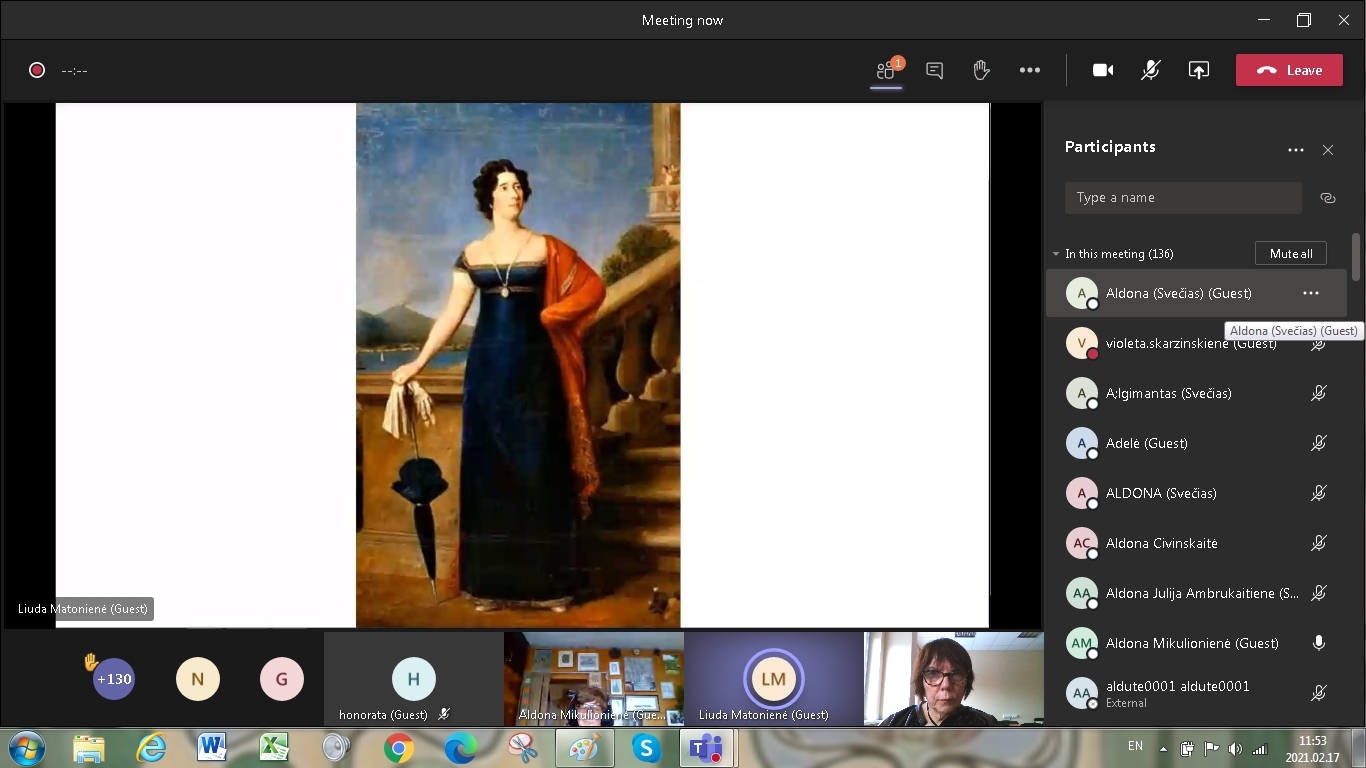The width and height of the screenshot is (1366, 768).
Task: Open Google Chrome from the taskbar
Action: point(398,747)
